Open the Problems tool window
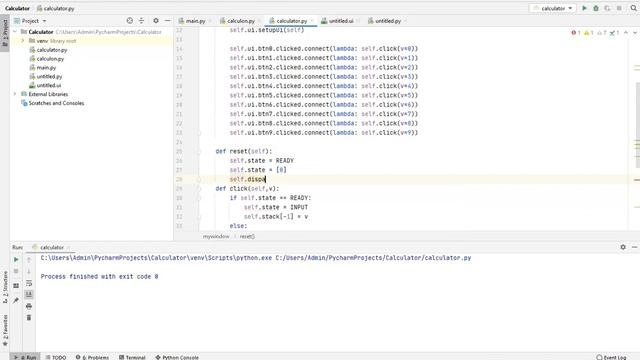 tap(92, 357)
